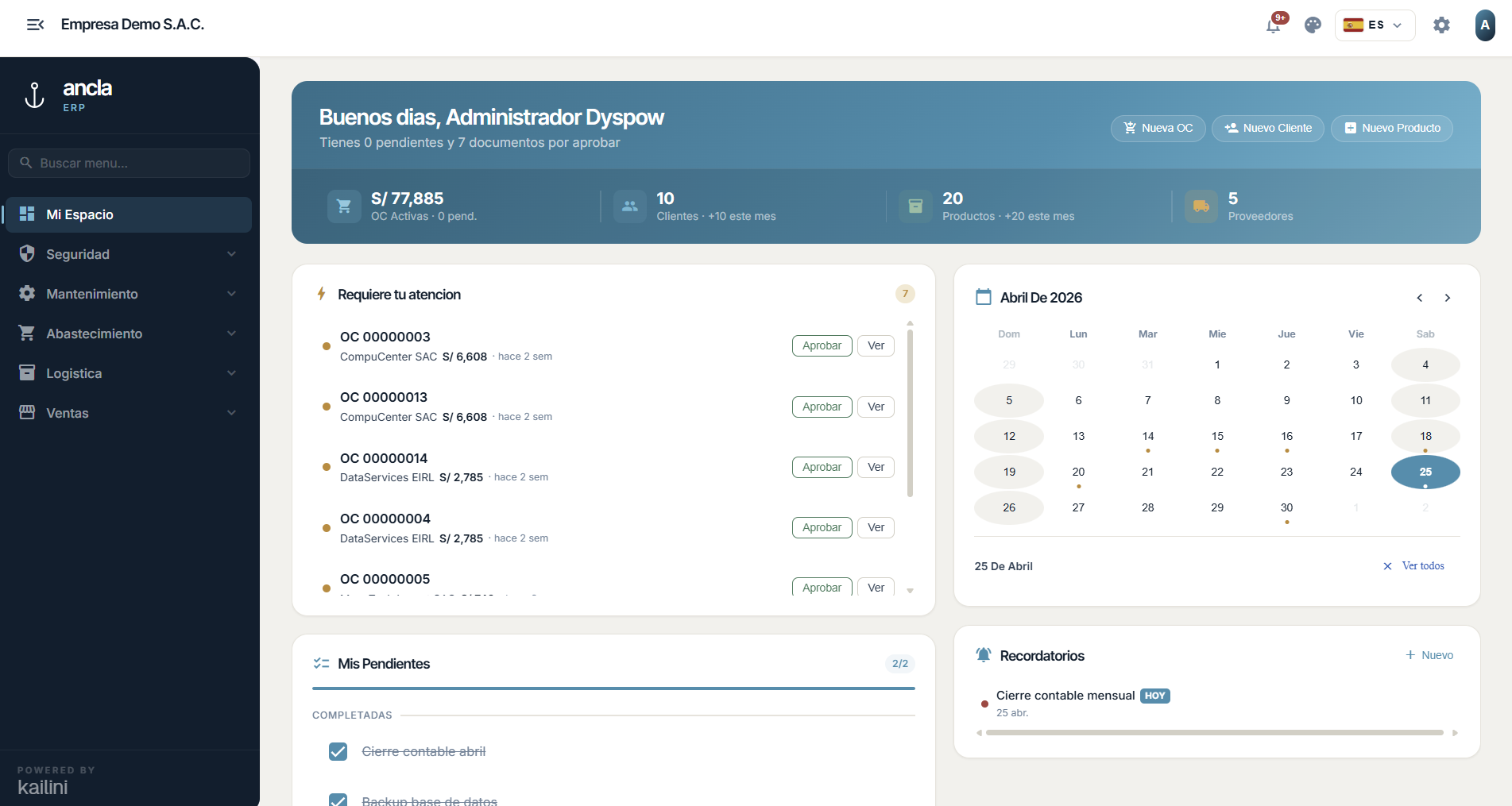Expand Ventas menu chevron

pyautogui.click(x=231, y=413)
